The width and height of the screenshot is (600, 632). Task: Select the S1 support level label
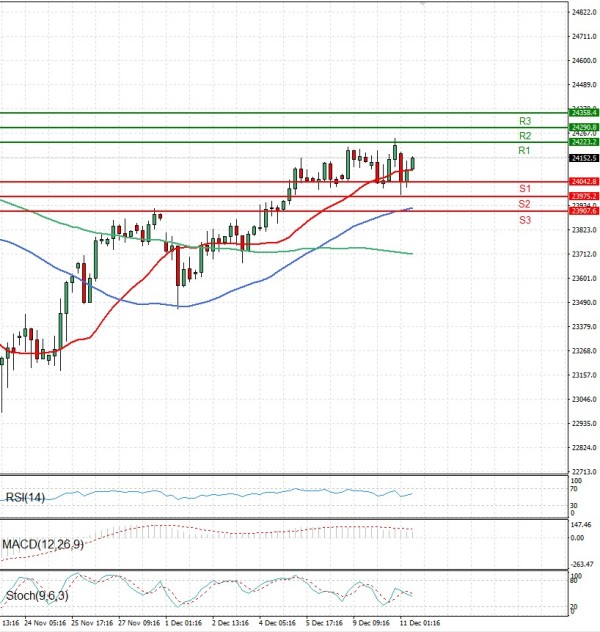point(524,189)
